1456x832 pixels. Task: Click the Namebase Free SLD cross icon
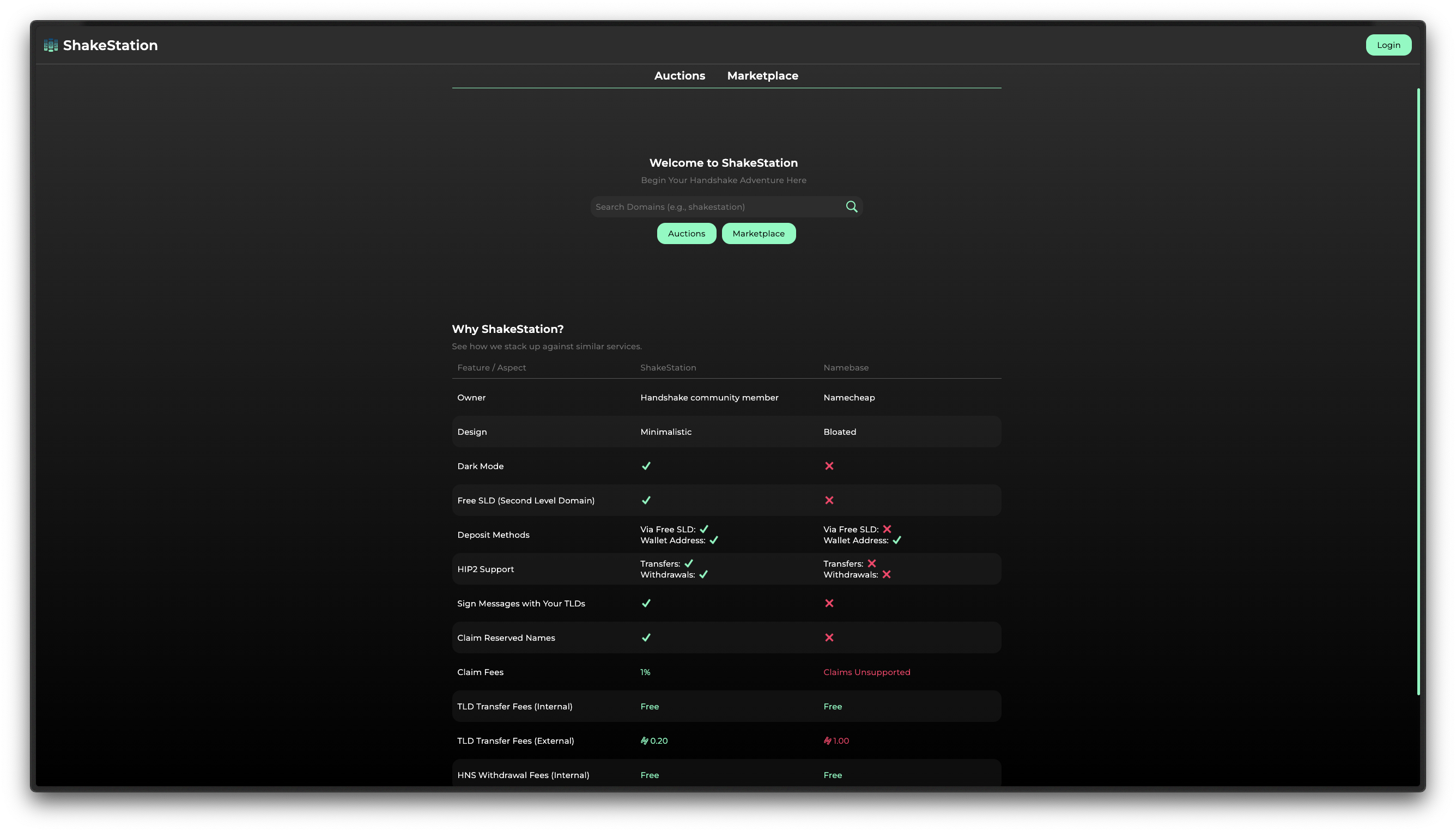click(829, 501)
